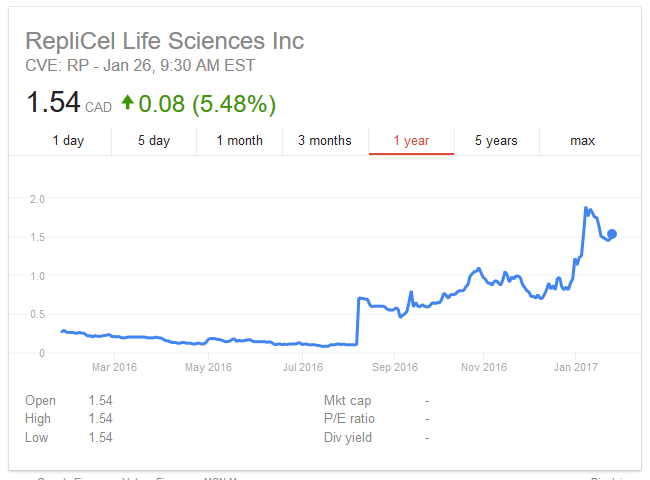
Task: Click the RepliCel Life Sciences Inc title
Action: tap(165, 41)
